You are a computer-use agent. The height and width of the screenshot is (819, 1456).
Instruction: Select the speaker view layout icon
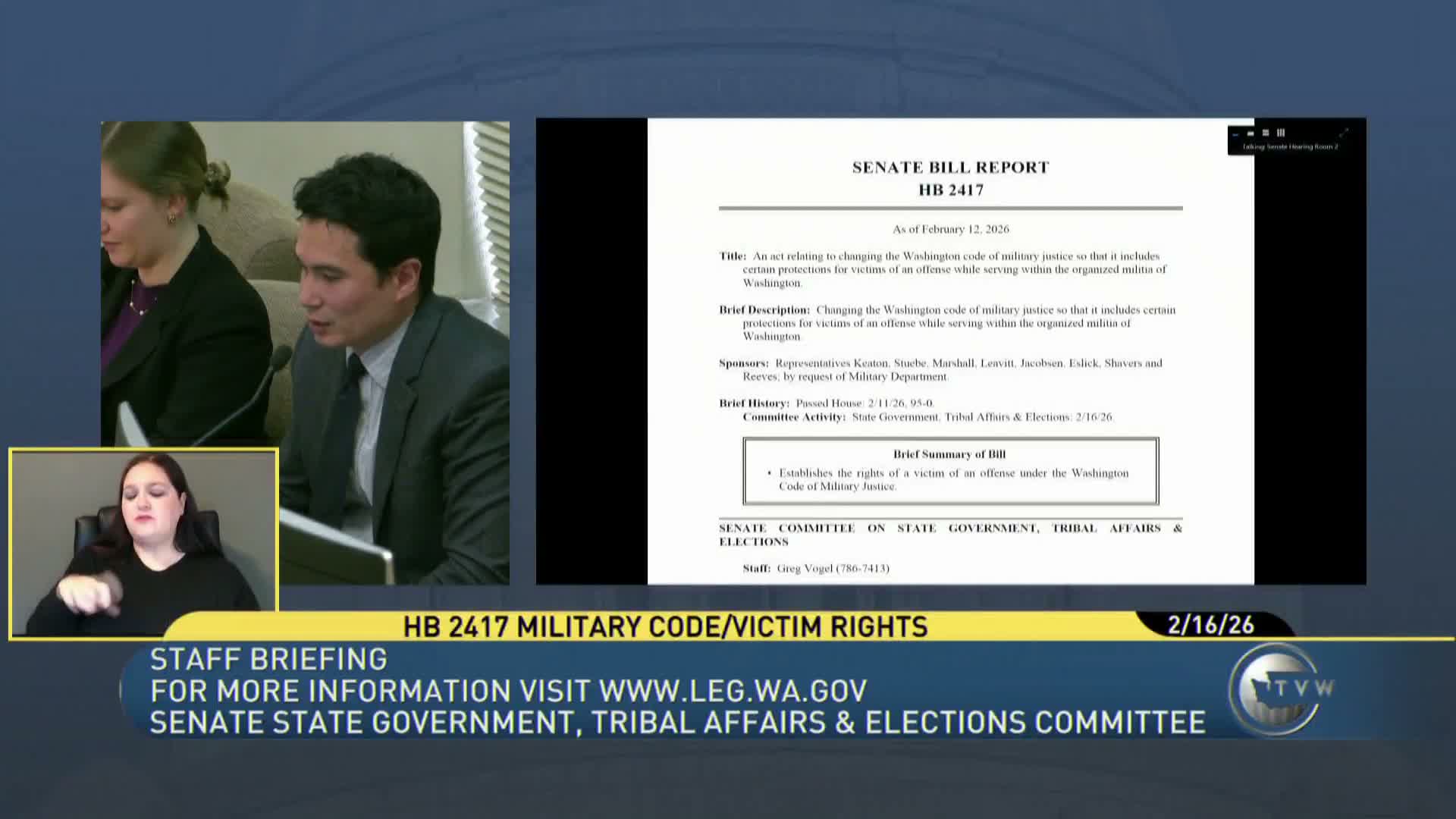click(1250, 132)
